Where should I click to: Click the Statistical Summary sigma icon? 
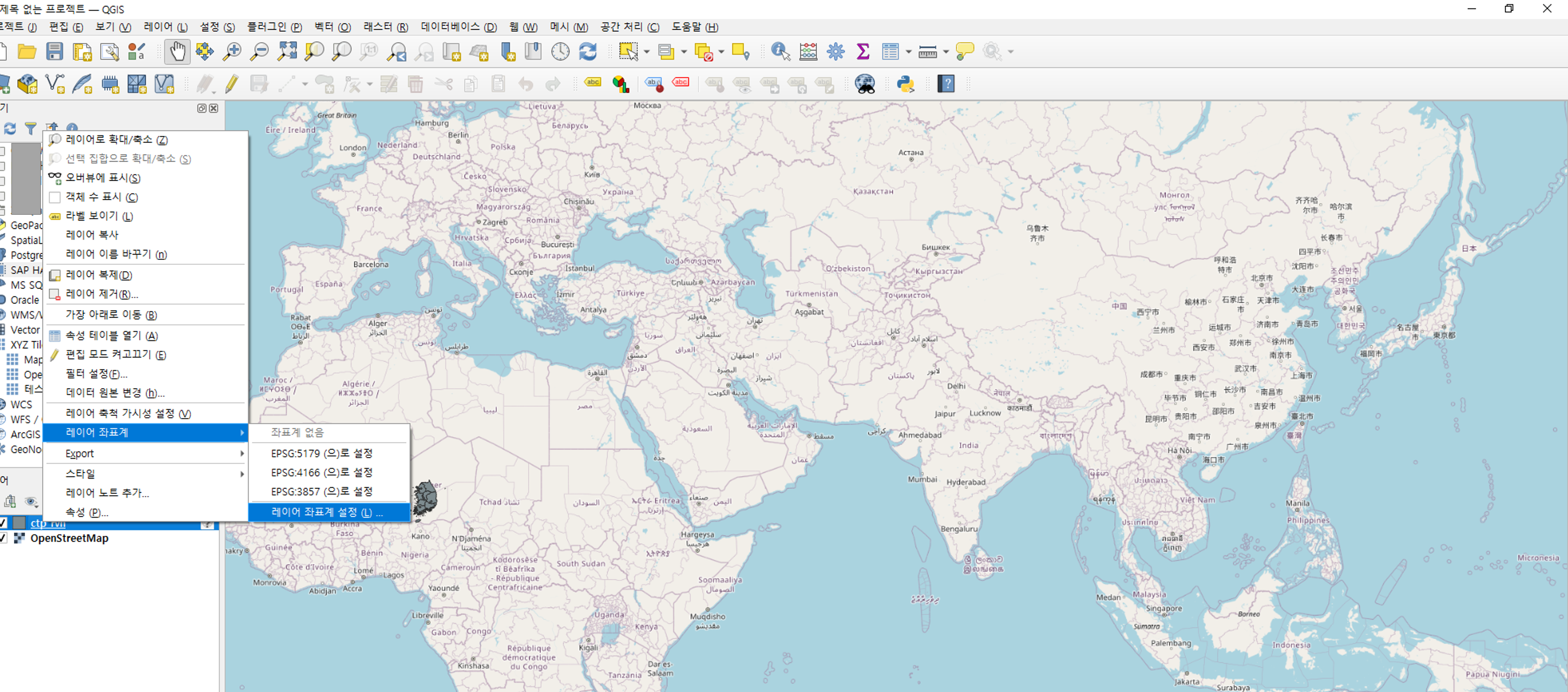pos(863,52)
